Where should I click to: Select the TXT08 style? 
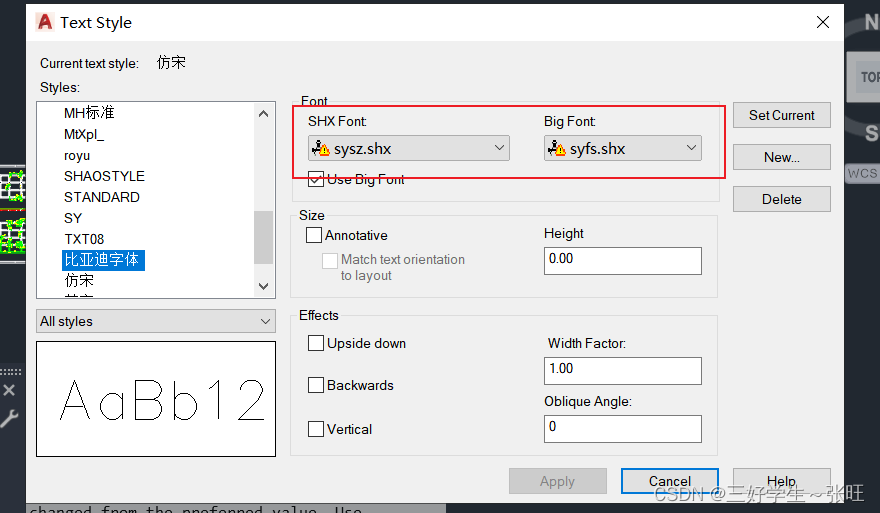coord(84,239)
